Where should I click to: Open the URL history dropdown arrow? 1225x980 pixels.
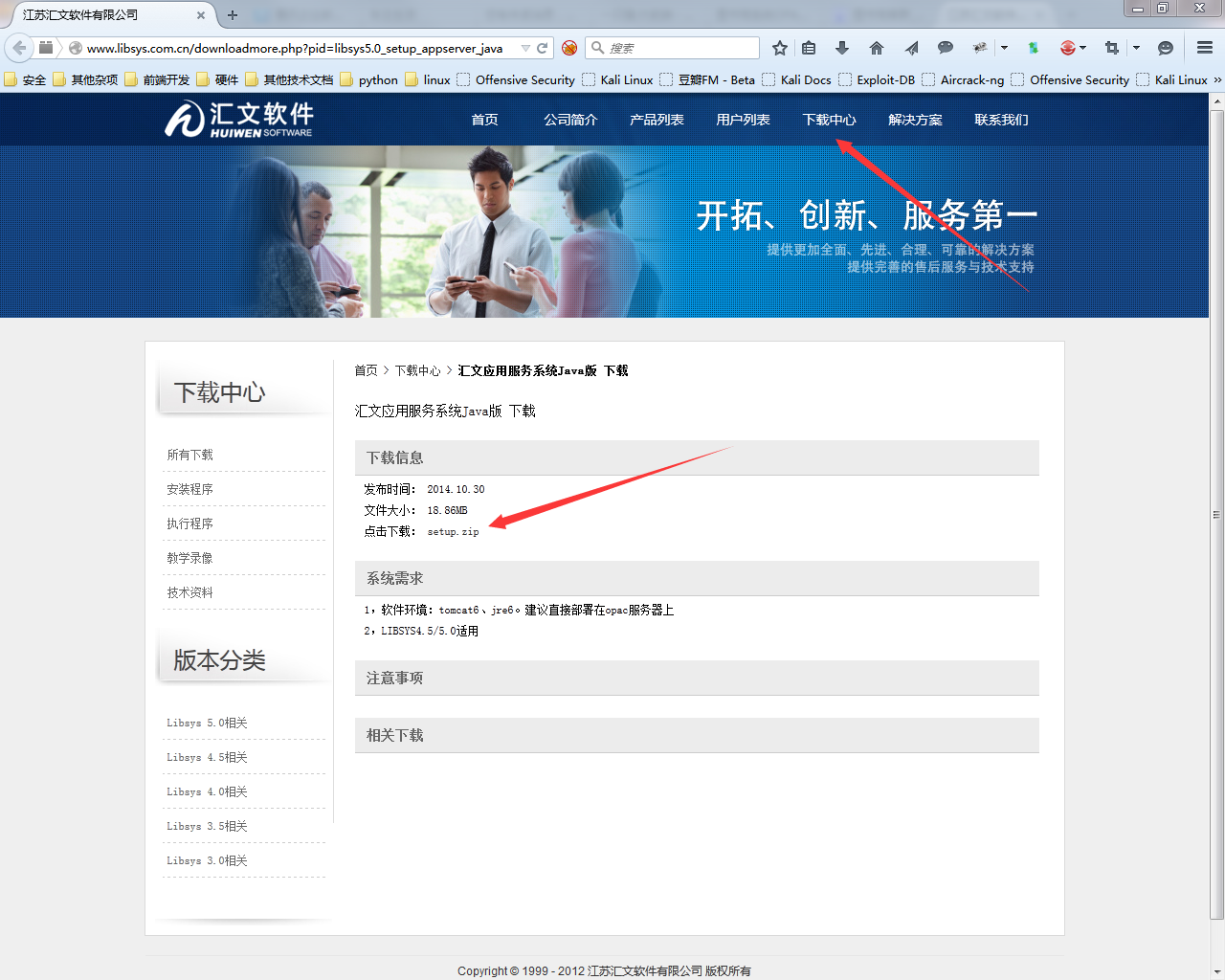pyautogui.click(x=525, y=48)
